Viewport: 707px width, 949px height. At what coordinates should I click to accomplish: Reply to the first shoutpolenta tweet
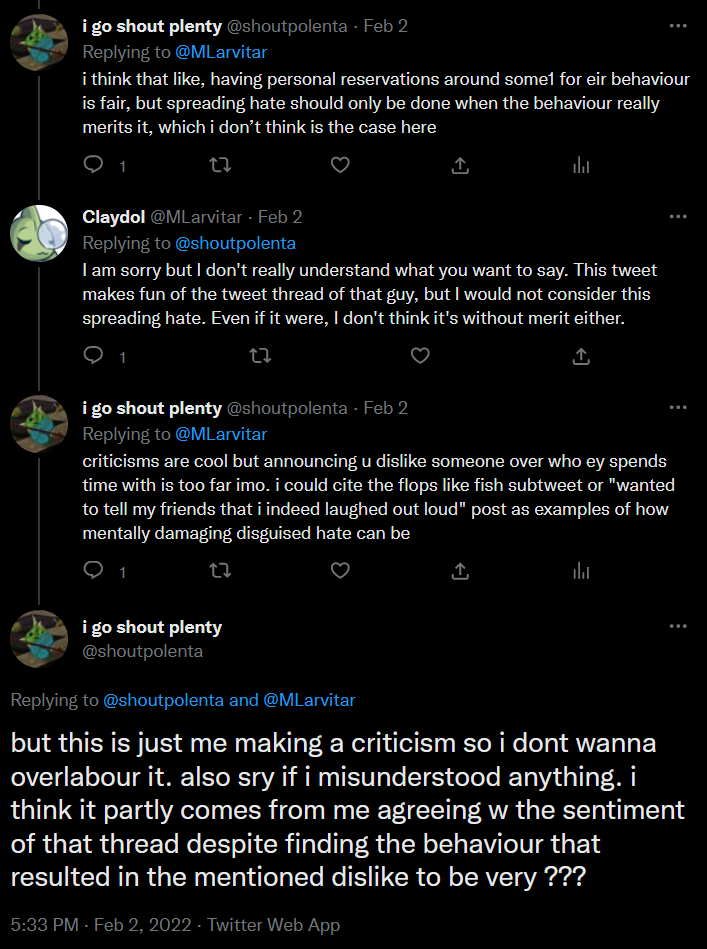[94, 165]
